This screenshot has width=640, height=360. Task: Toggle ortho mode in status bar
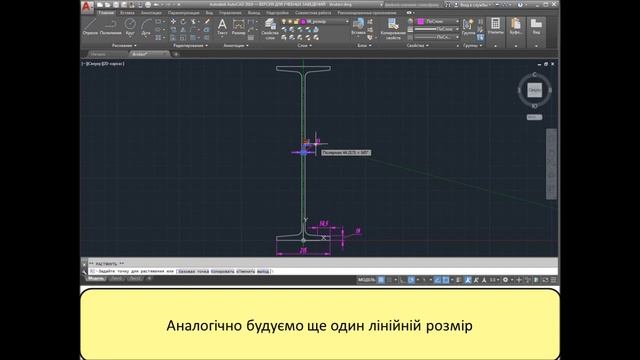pos(402,280)
